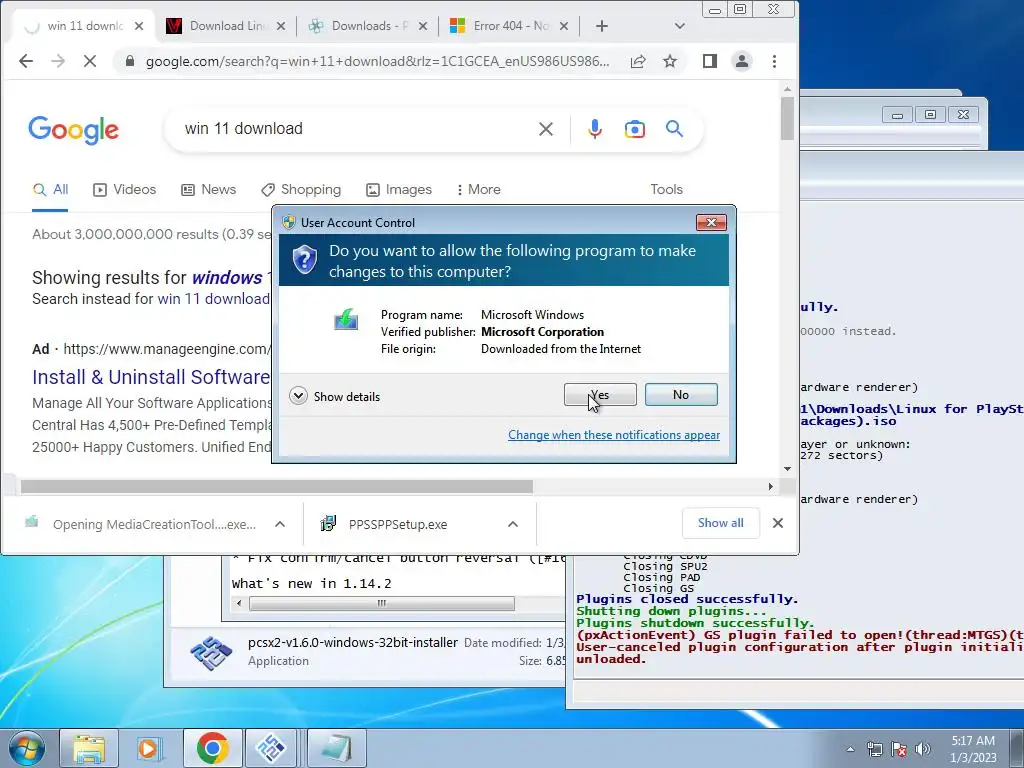Switch to Downloads PPSSPP tab
This screenshot has height=768, width=1024.
[366, 26]
